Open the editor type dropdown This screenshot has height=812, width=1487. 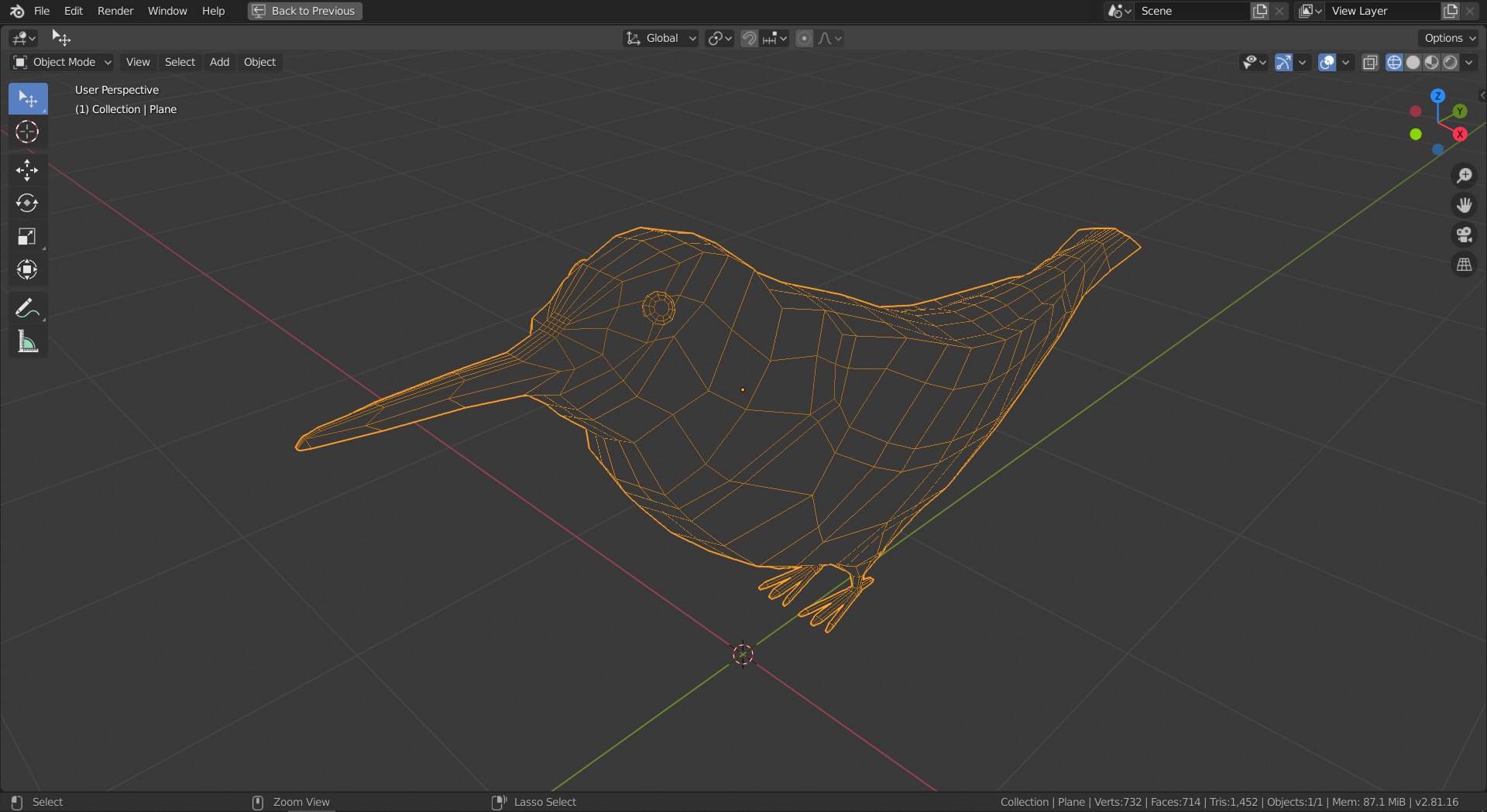tap(24, 38)
